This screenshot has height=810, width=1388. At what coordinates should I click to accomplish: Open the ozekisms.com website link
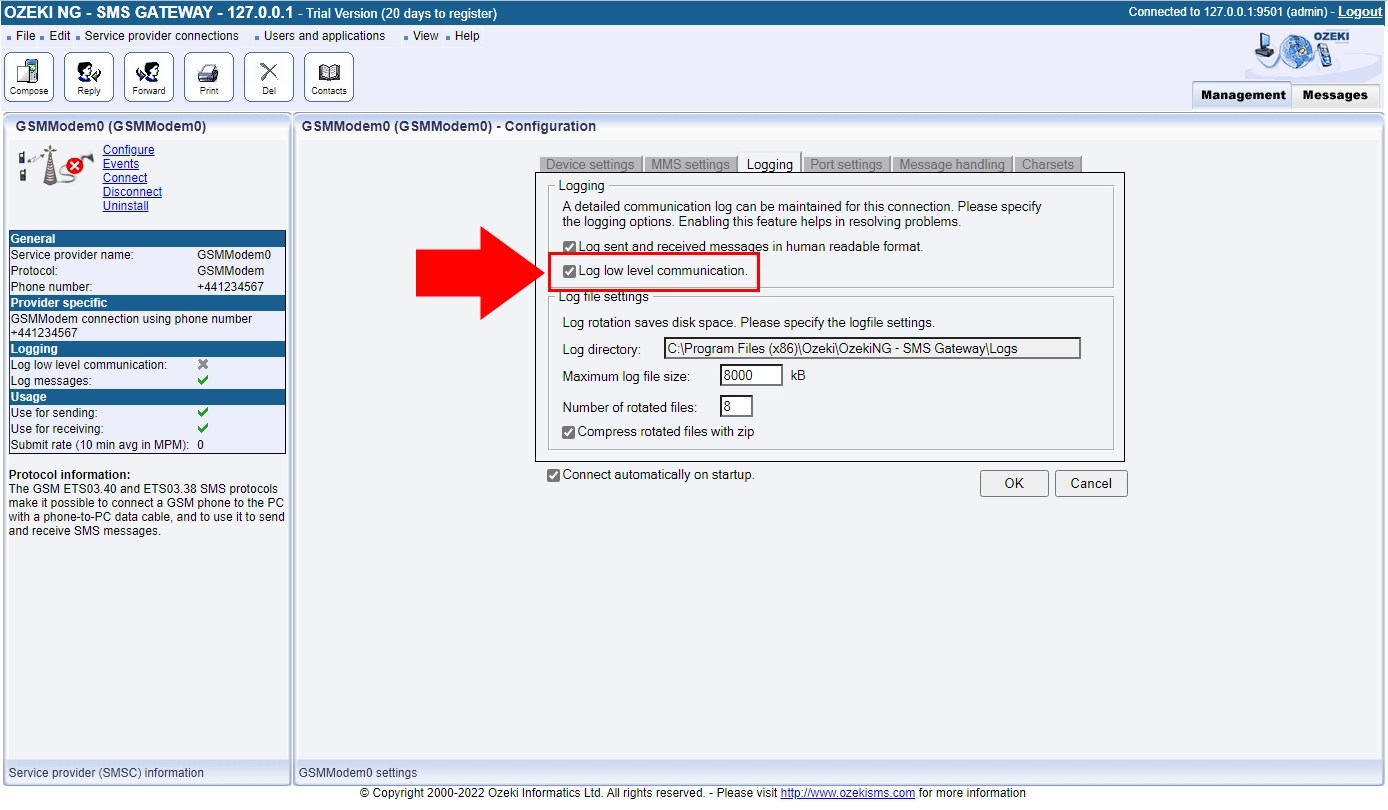(848, 793)
